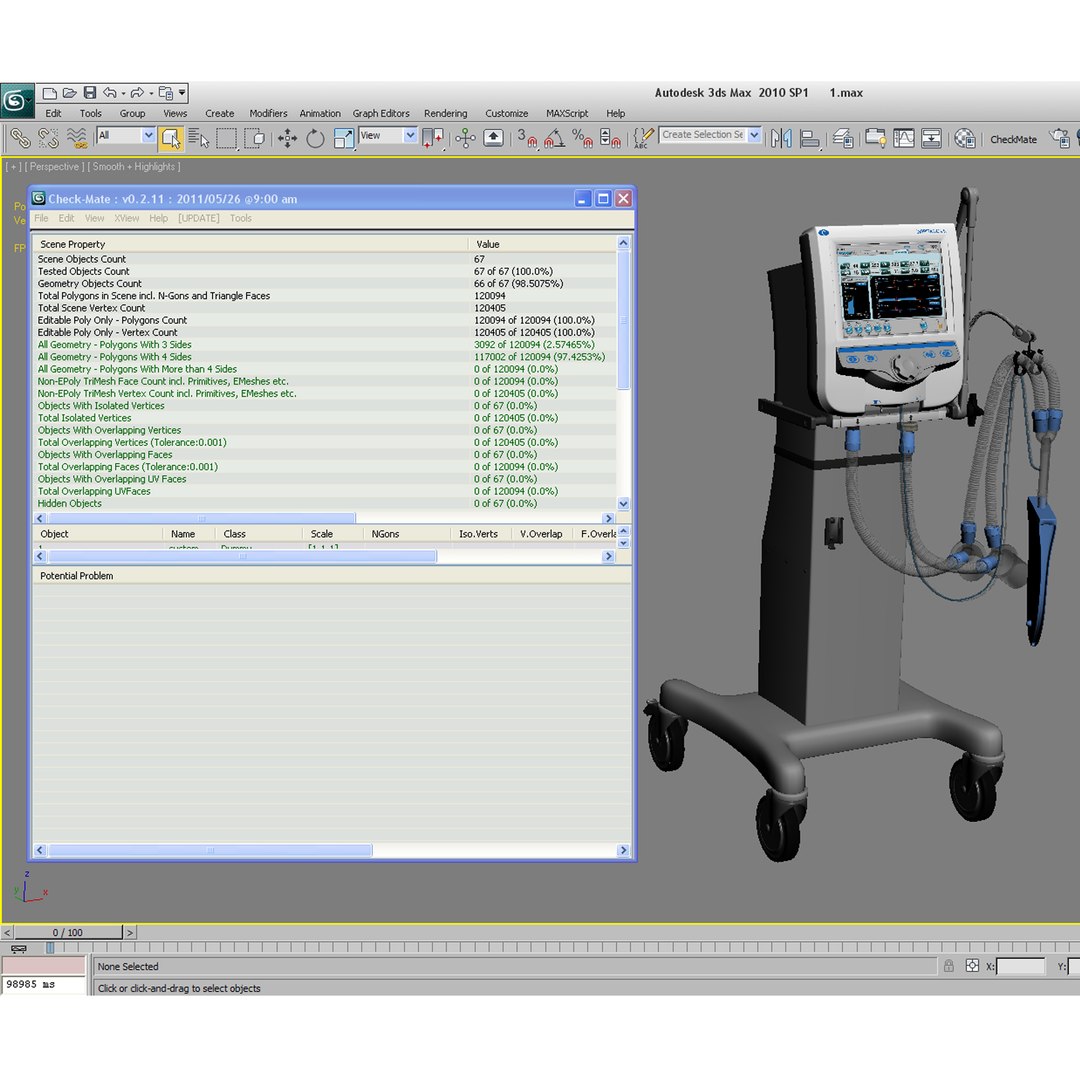Open Tools menu in Check-Mate window
Viewport: 1080px width, 1080px height.
tap(240, 218)
